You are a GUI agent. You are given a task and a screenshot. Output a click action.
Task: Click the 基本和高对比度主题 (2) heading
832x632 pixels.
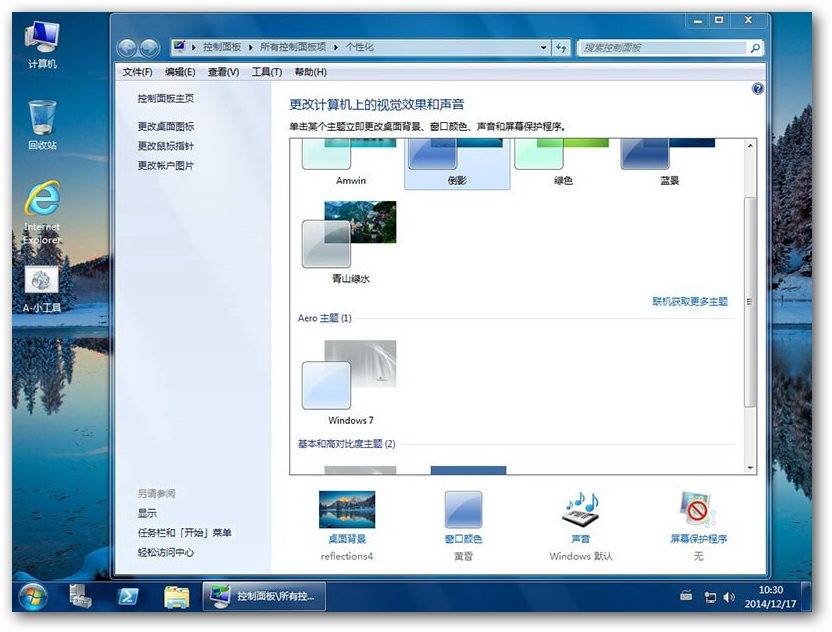tap(346, 444)
